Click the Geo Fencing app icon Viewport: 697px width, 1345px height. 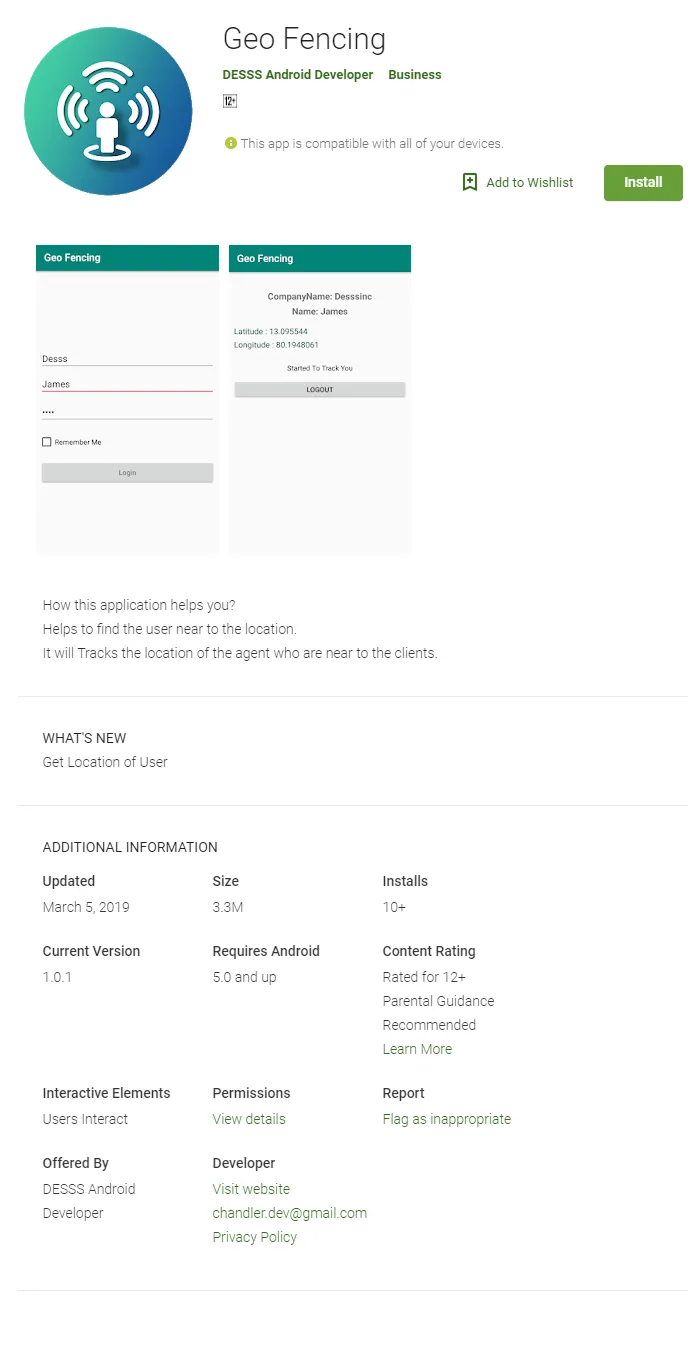pos(108,111)
